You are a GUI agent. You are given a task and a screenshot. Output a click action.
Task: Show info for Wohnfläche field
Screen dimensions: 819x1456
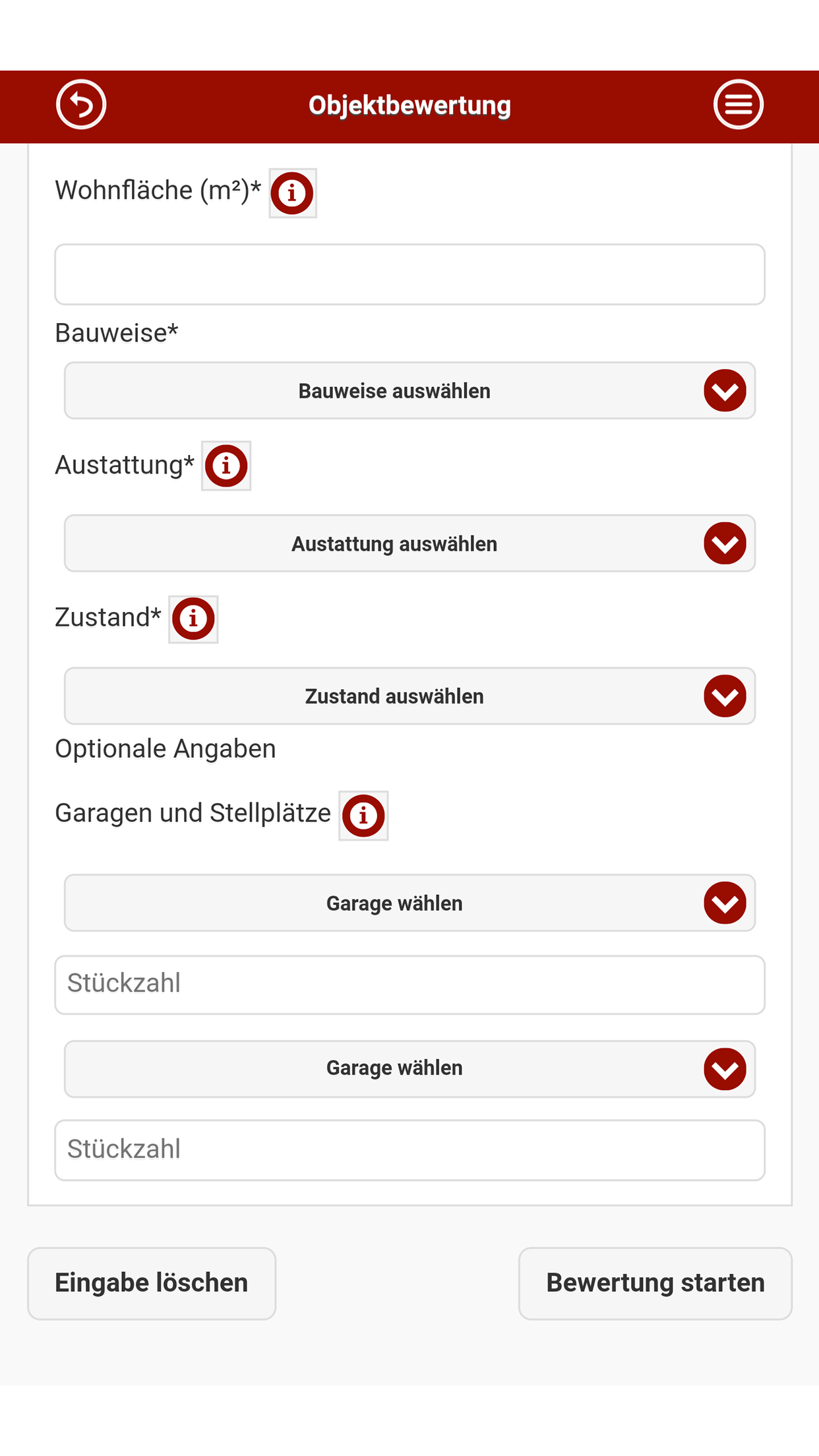(x=292, y=193)
